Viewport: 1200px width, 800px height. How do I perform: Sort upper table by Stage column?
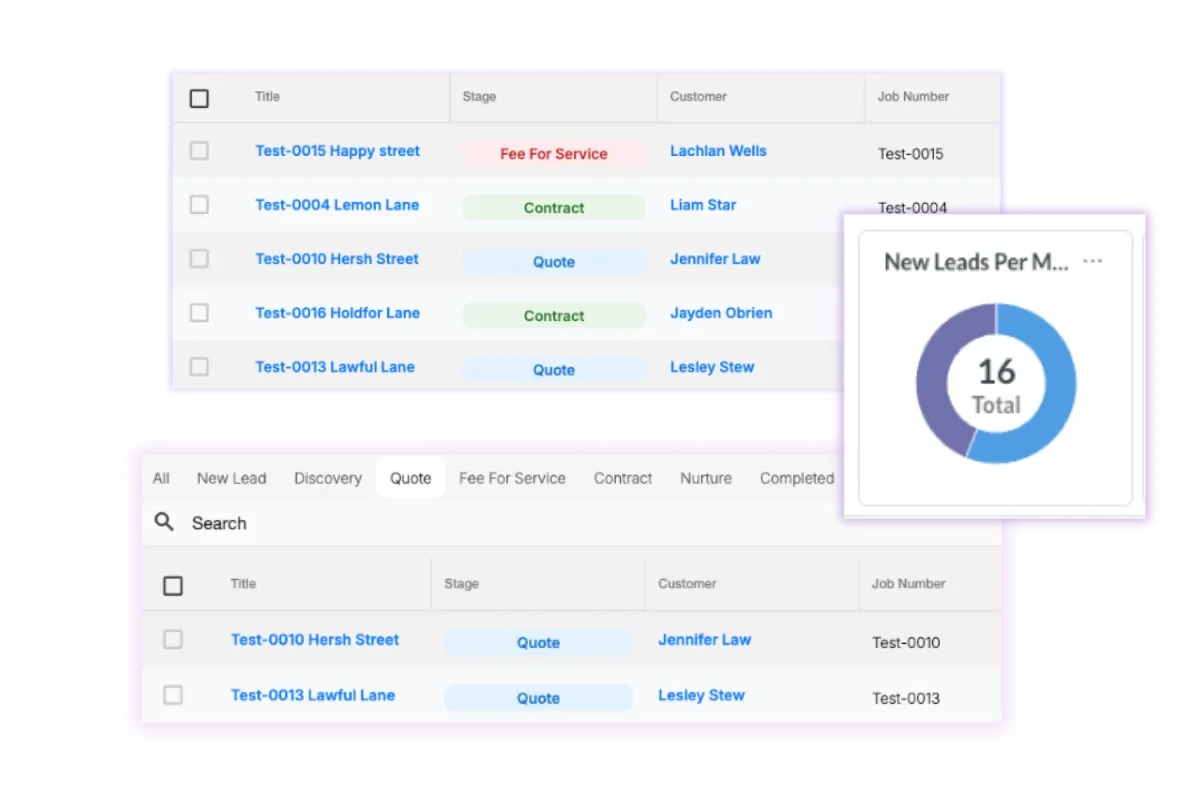(479, 97)
